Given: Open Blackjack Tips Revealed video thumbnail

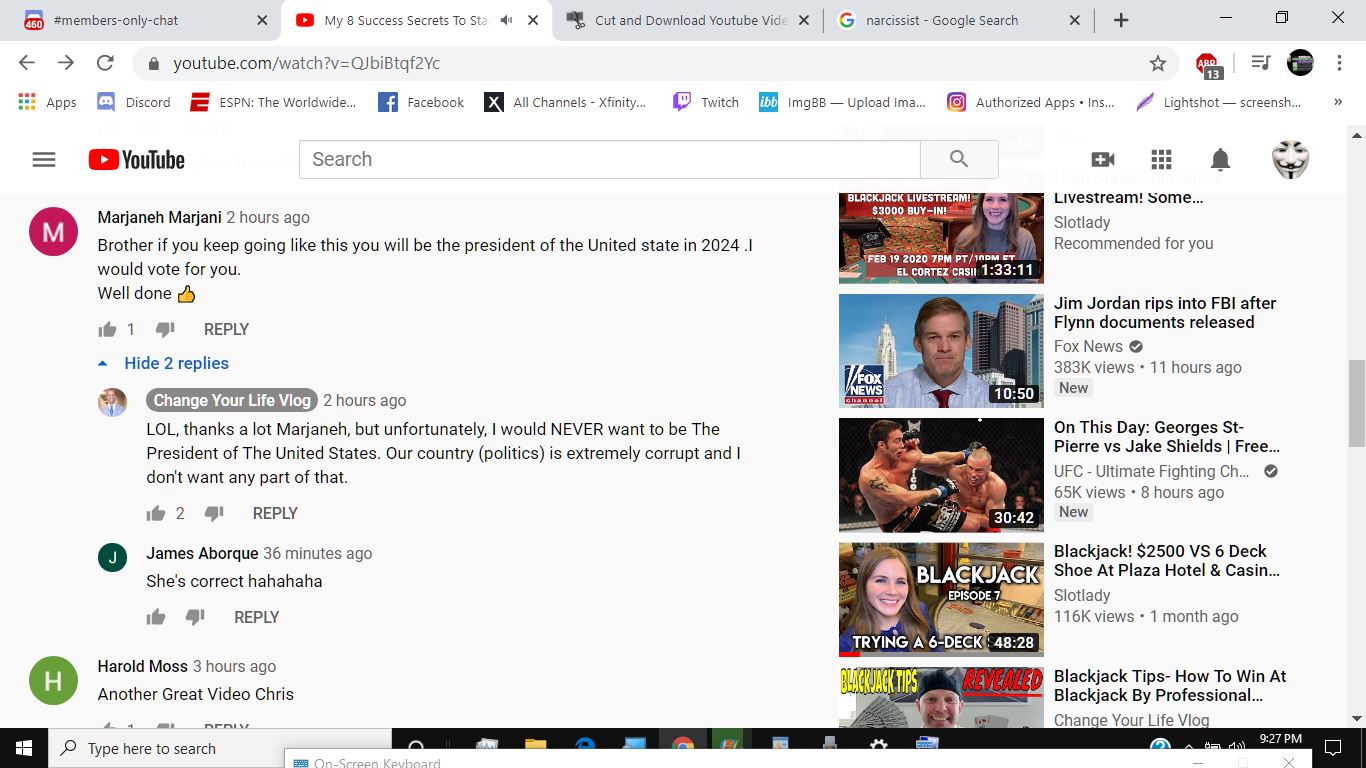Looking at the screenshot, I should tap(941, 697).
